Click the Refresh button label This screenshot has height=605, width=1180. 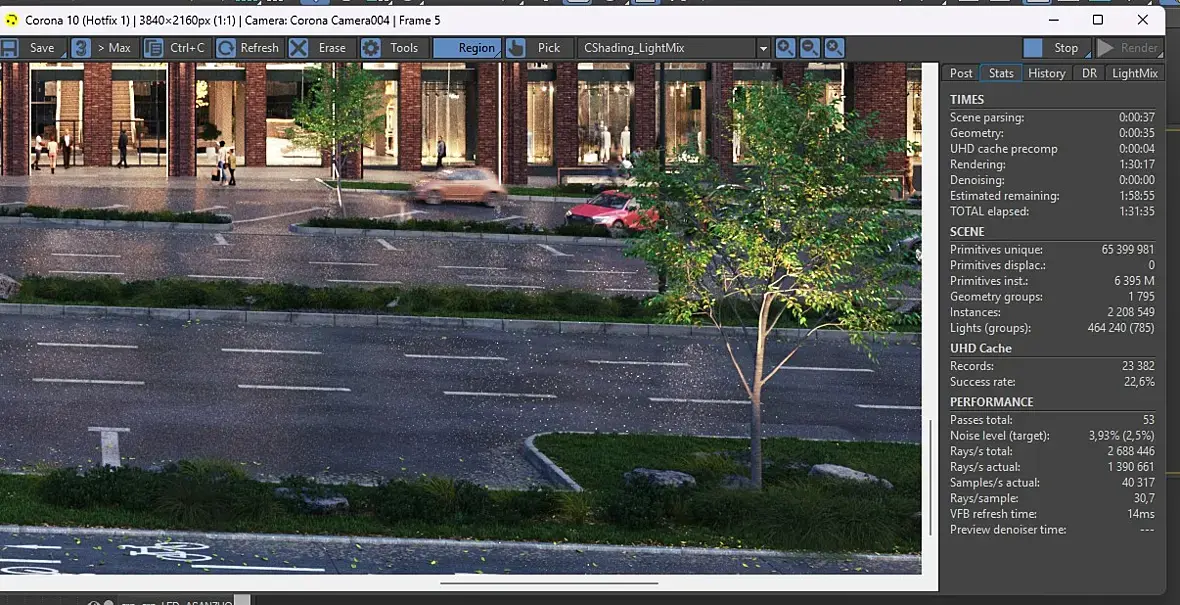260,48
